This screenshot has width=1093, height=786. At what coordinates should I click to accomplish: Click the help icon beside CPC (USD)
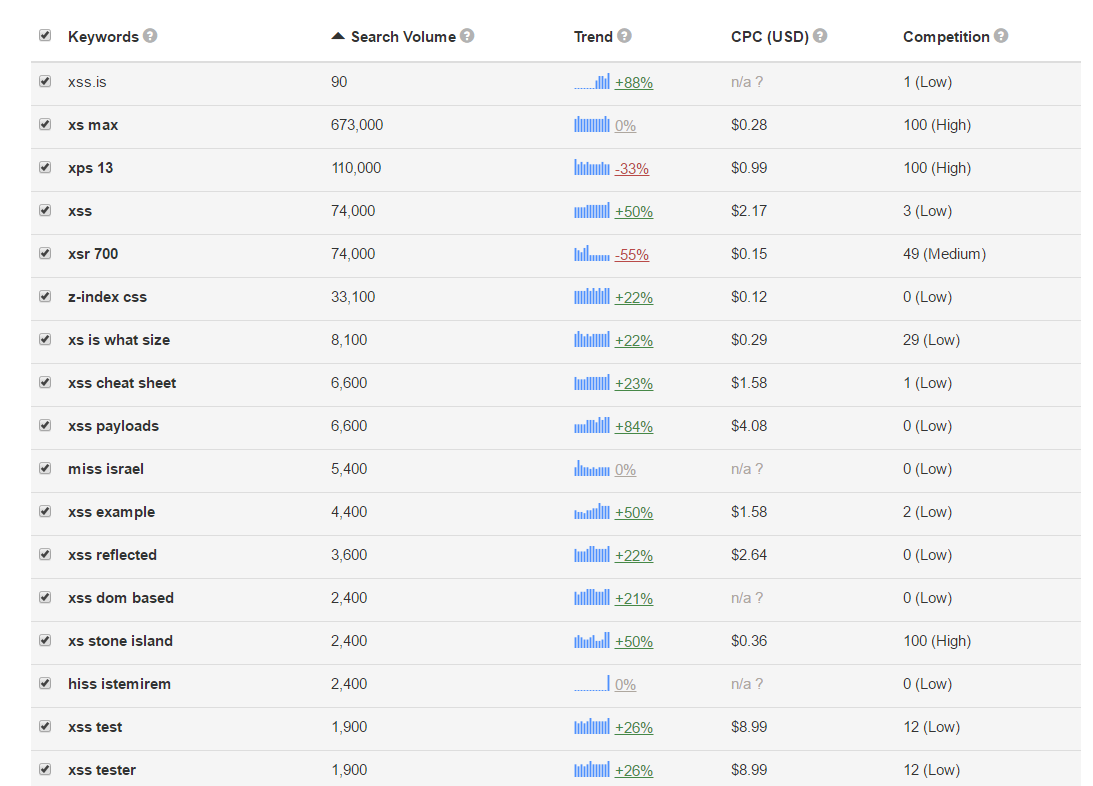pyautogui.click(x=820, y=36)
